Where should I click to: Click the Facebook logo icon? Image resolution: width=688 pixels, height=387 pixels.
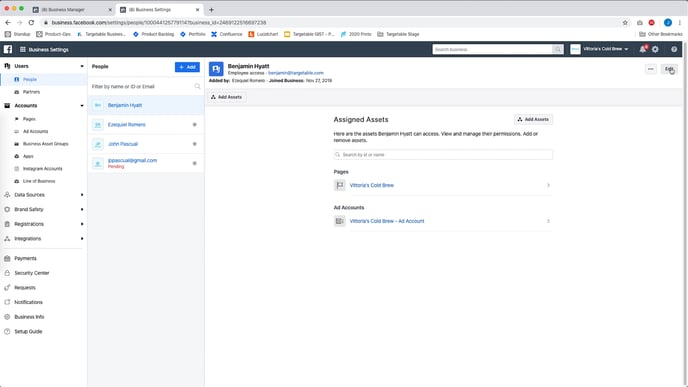click(8, 50)
